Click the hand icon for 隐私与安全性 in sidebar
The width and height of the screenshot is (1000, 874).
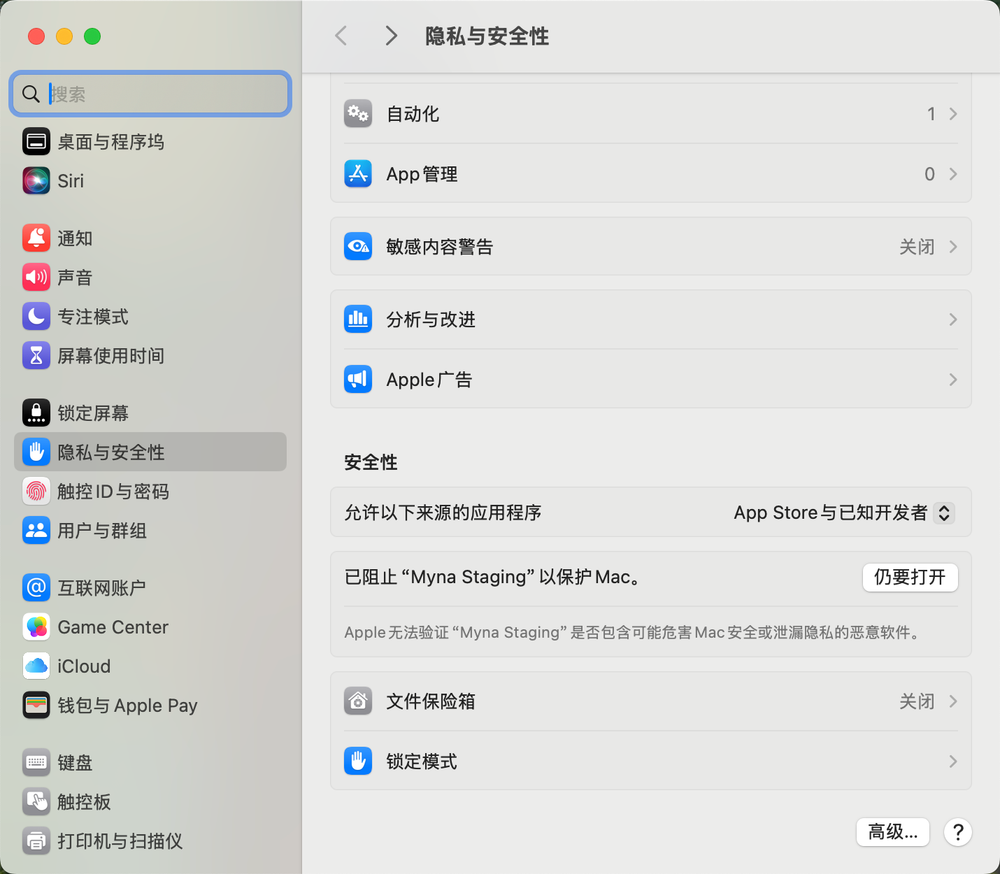[36, 452]
